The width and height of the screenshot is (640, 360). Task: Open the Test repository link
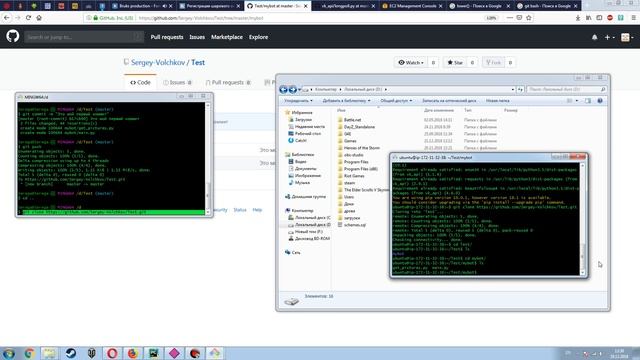tap(198, 62)
